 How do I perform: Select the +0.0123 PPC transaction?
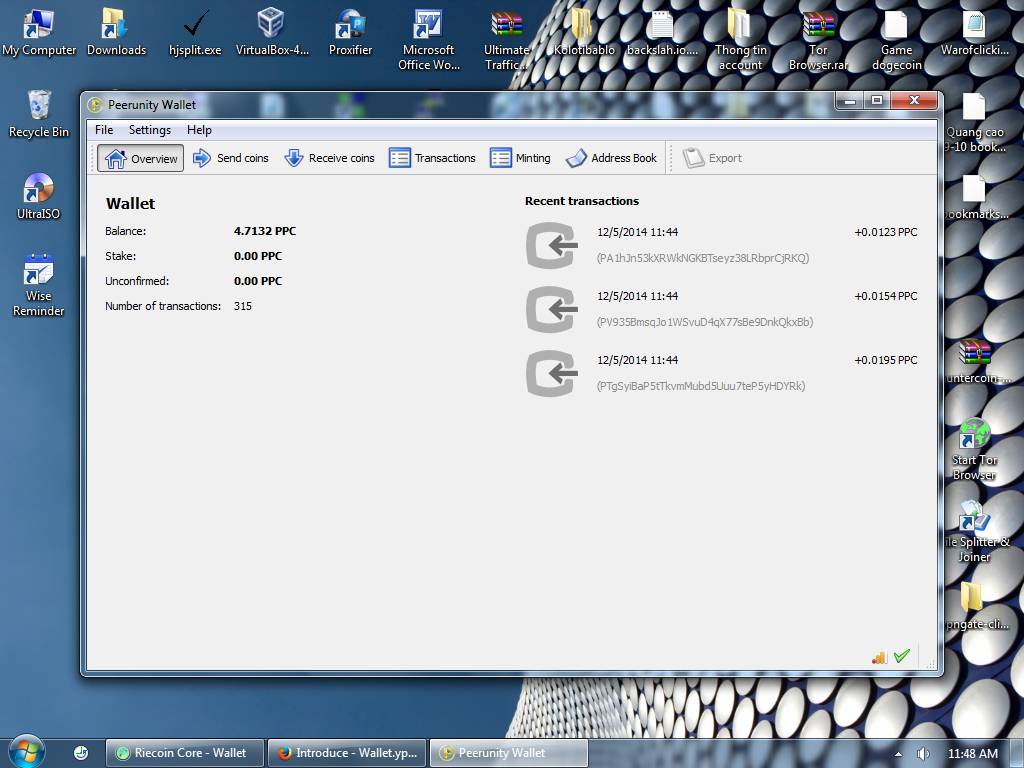coord(720,245)
